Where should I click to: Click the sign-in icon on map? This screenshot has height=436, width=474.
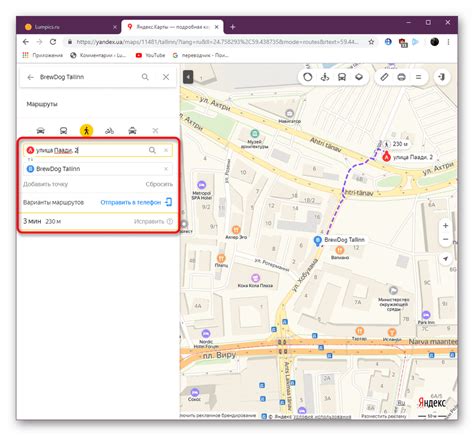pyautogui.click(x=442, y=77)
